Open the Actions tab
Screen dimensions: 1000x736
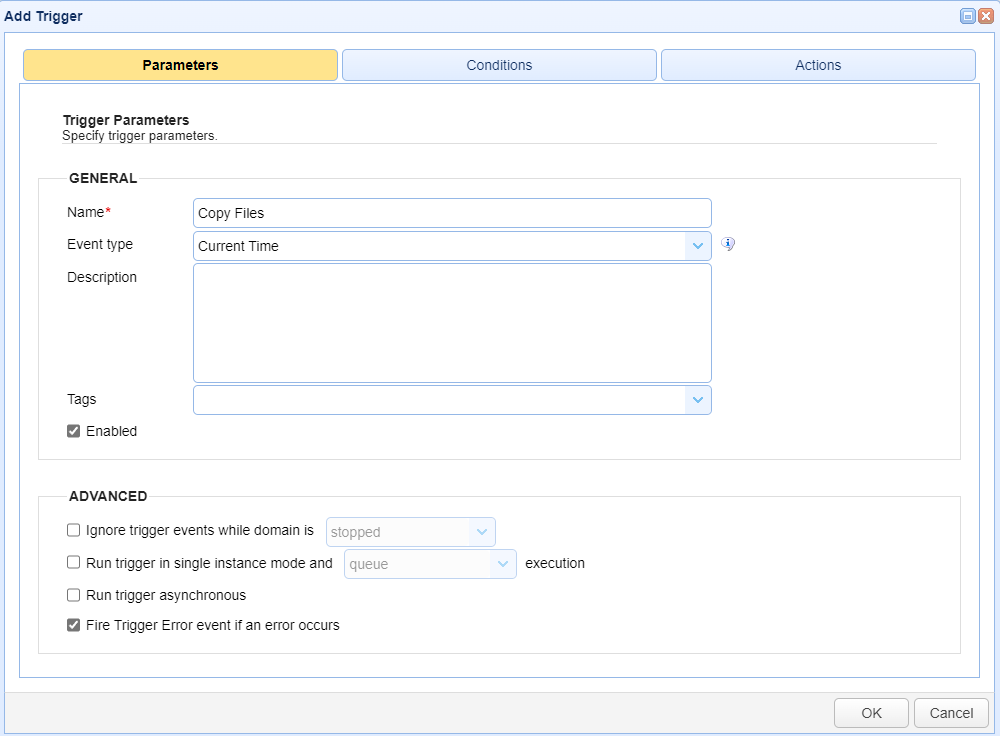(x=818, y=65)
